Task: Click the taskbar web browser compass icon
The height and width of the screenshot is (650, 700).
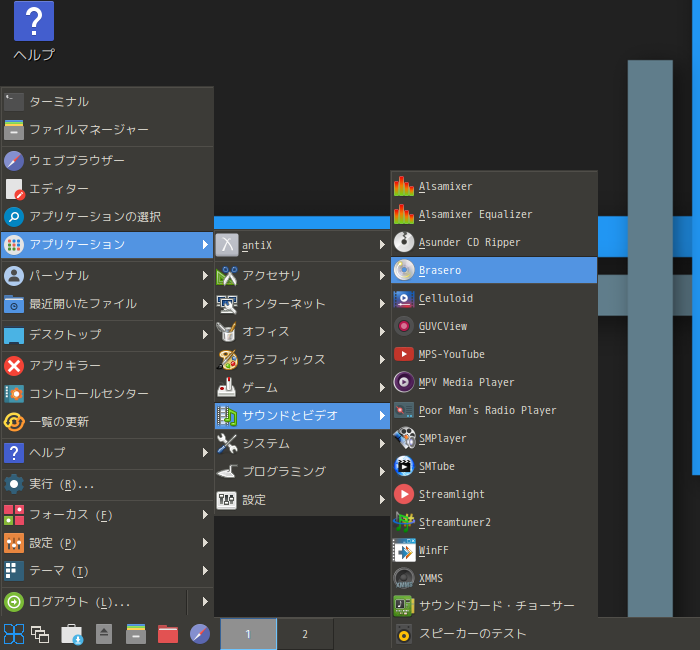Action: pyautogui.click(x=200, y=634)
